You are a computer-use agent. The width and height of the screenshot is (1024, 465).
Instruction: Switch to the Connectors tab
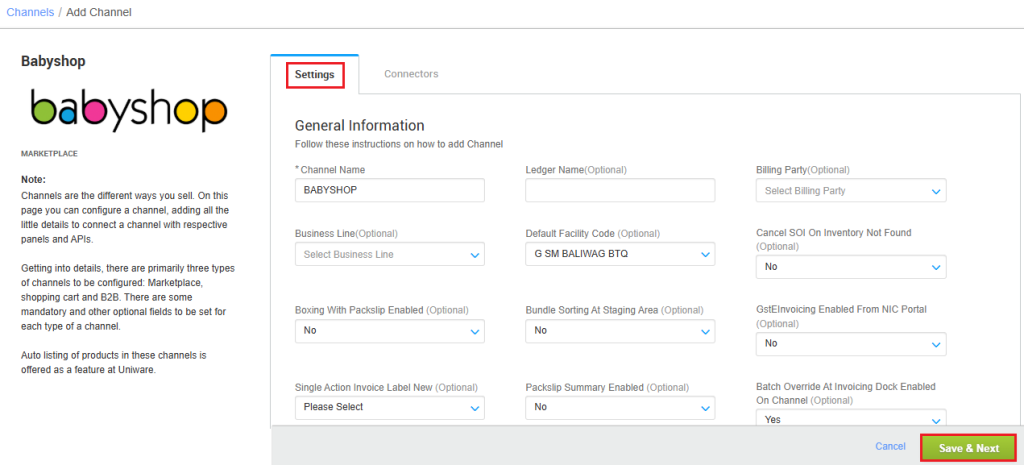coord(411,74)
